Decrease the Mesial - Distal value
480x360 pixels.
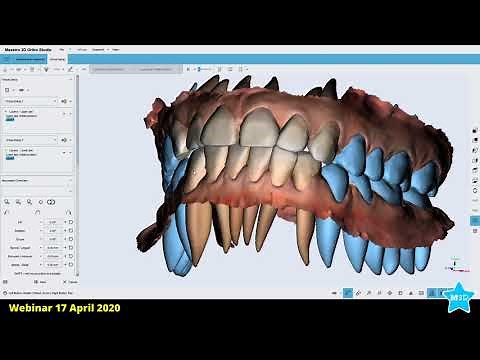point(41,265)
